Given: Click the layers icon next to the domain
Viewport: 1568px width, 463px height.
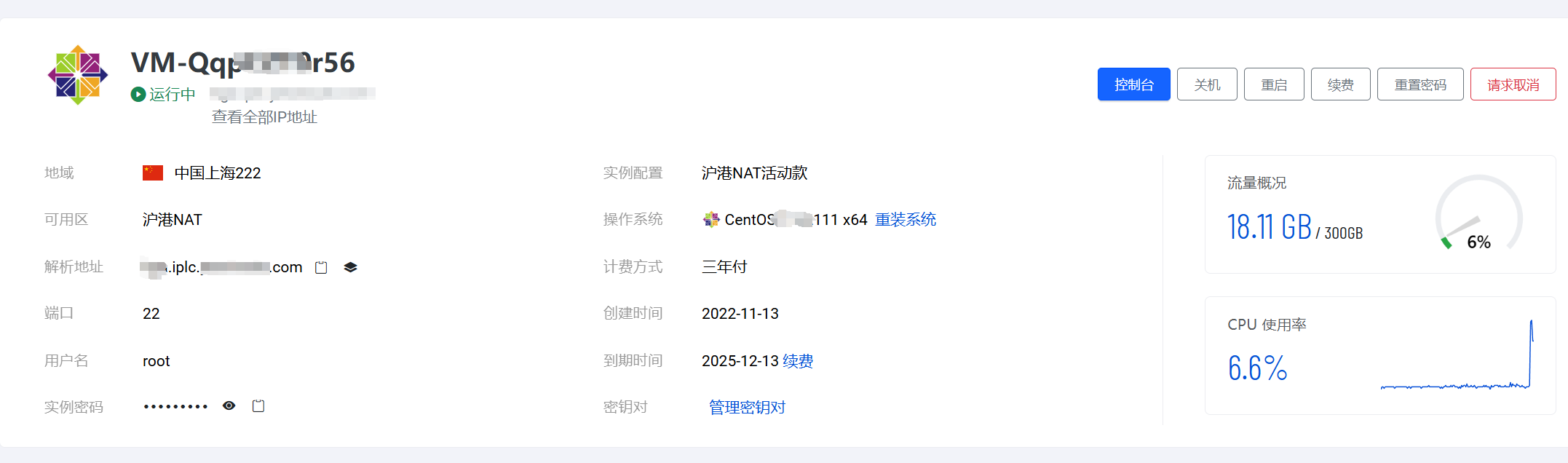Looking at the screenshot, I should click(x=350, y=267).
